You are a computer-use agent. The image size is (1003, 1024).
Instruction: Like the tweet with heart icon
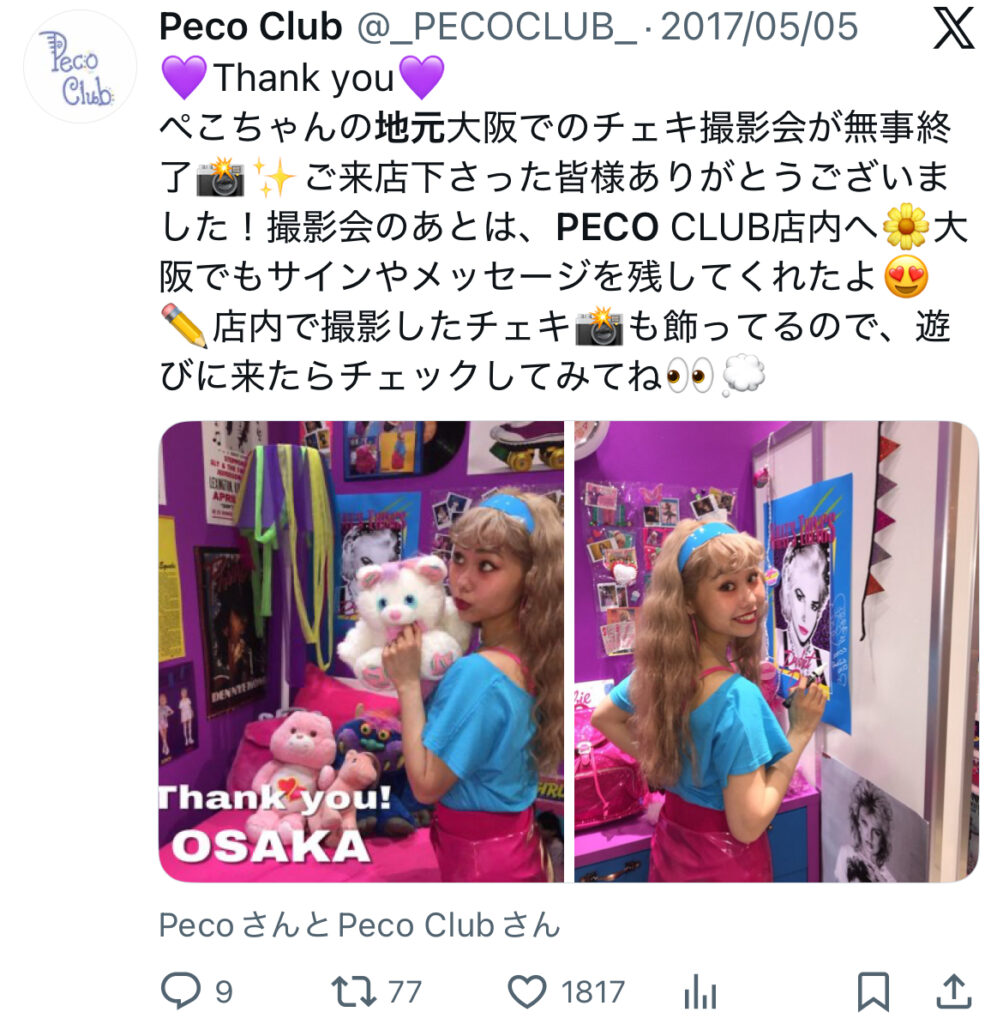click(527, 991)
